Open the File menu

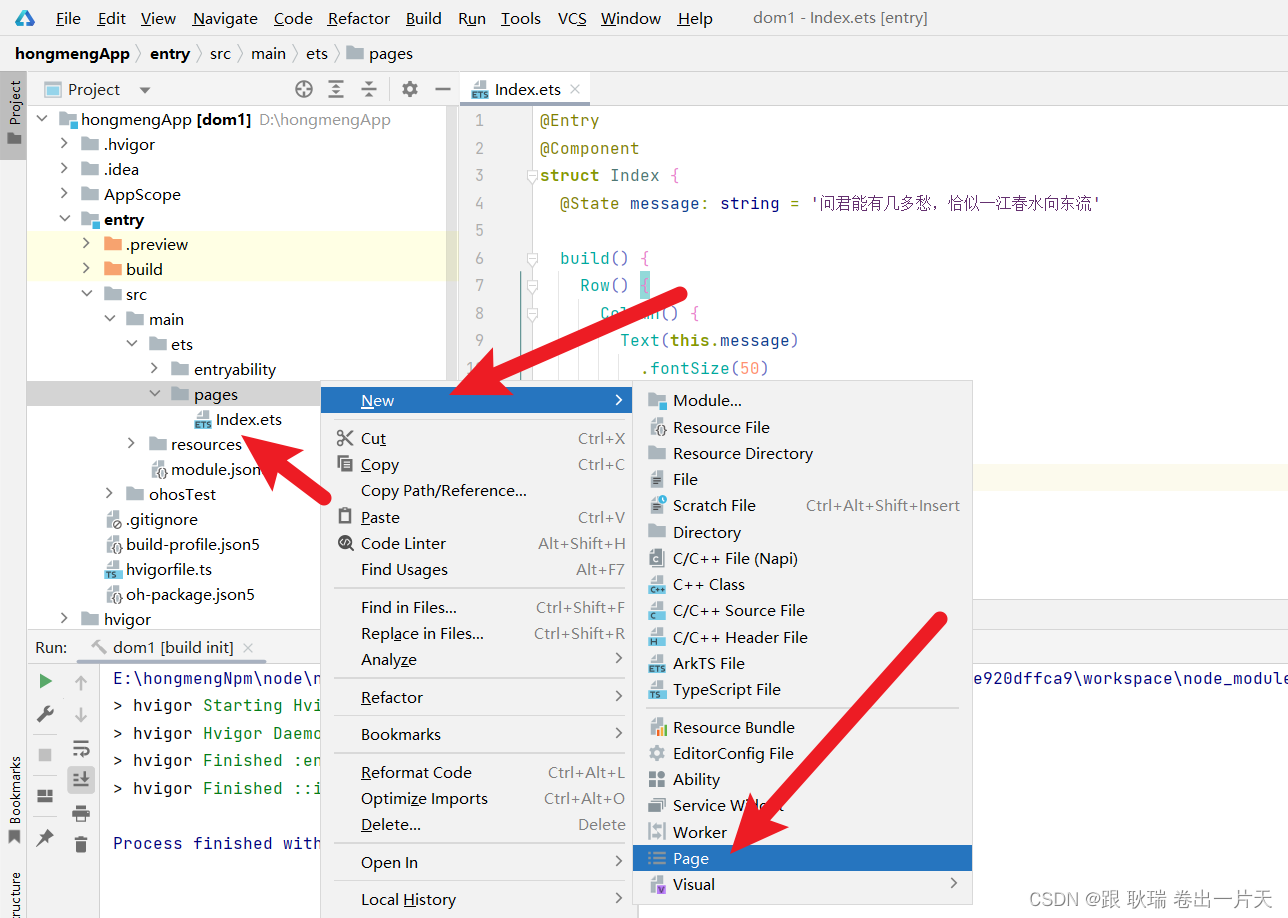[68, 18]
